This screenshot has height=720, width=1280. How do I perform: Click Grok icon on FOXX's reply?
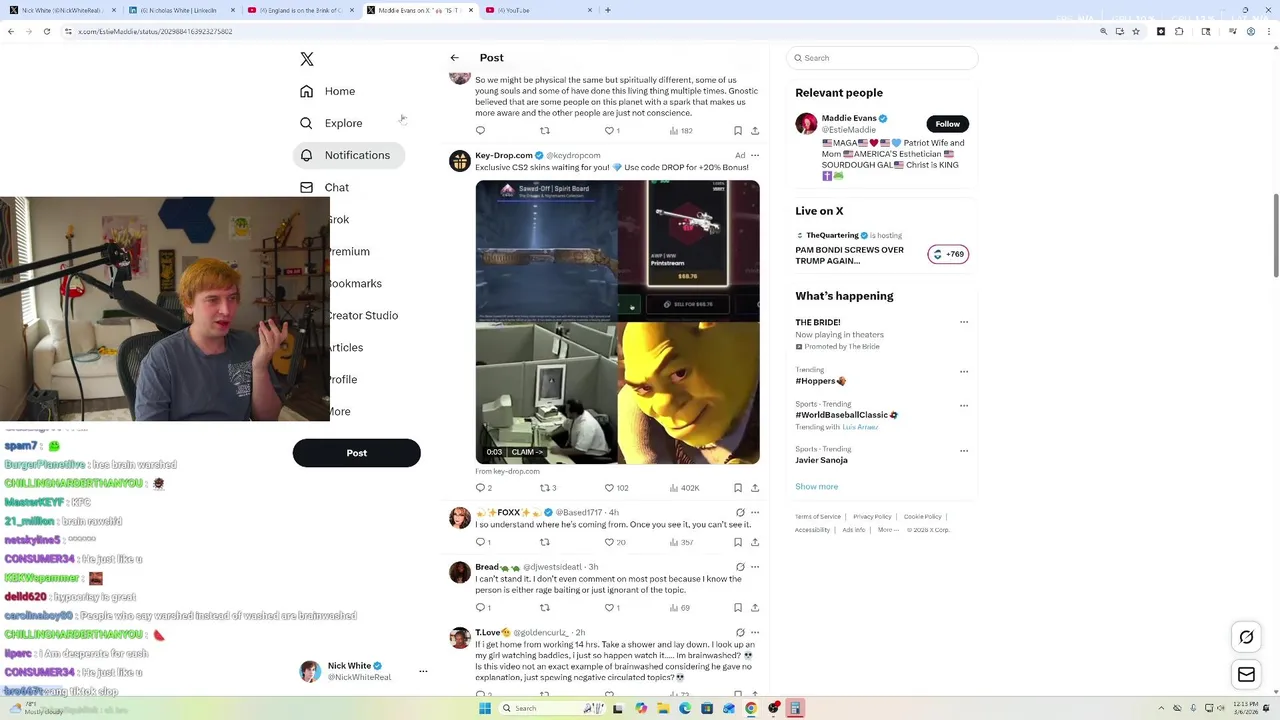740,512
